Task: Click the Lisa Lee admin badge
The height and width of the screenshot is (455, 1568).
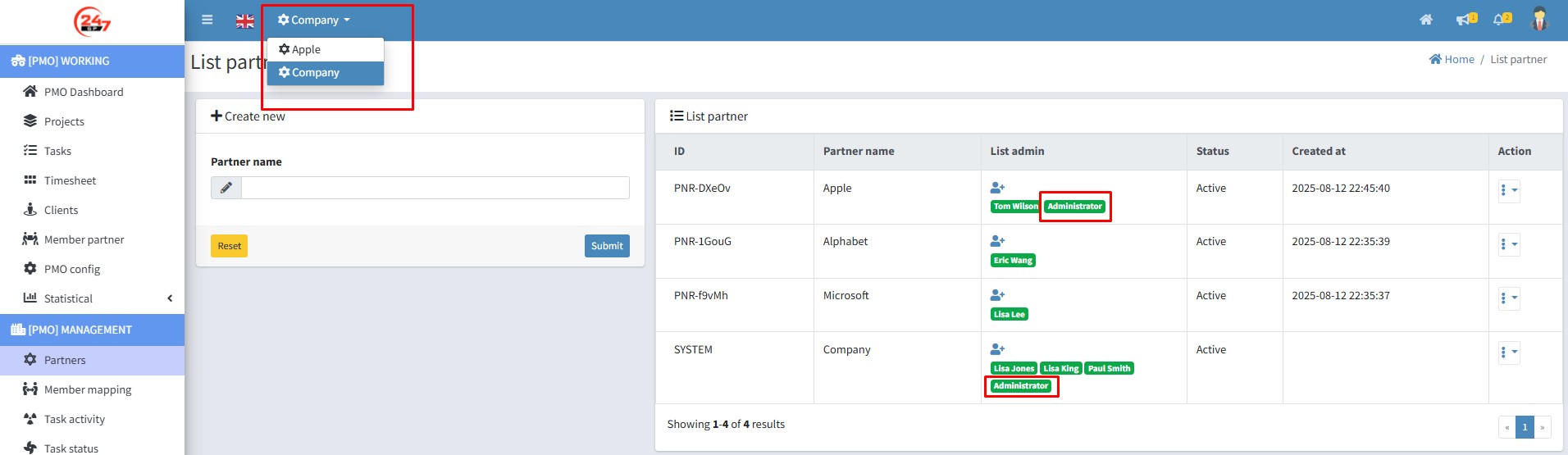Action: tap(1010, 315)
